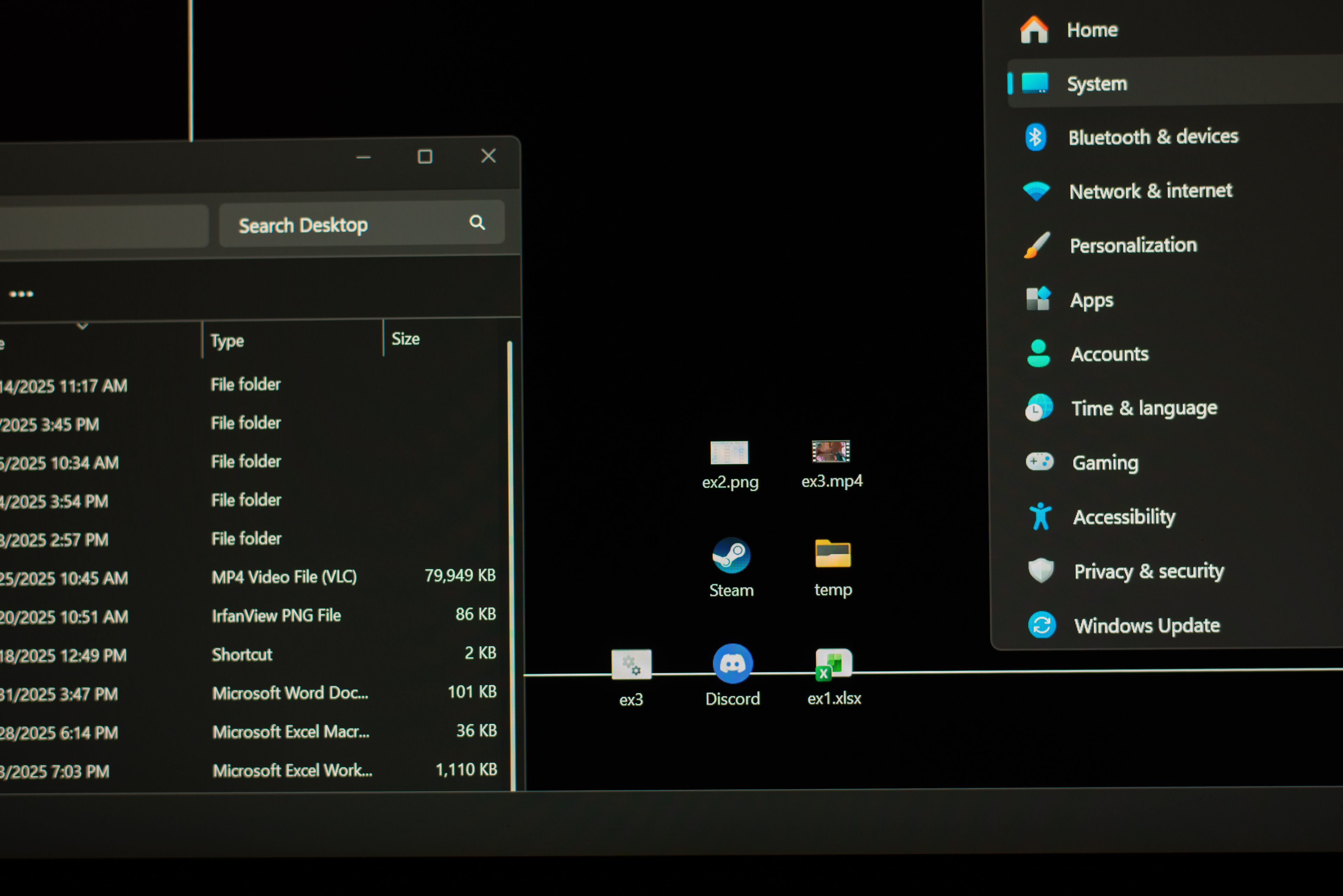Open the temp folder icon
Screen dimensions: 1343x896
click(832, 554)
